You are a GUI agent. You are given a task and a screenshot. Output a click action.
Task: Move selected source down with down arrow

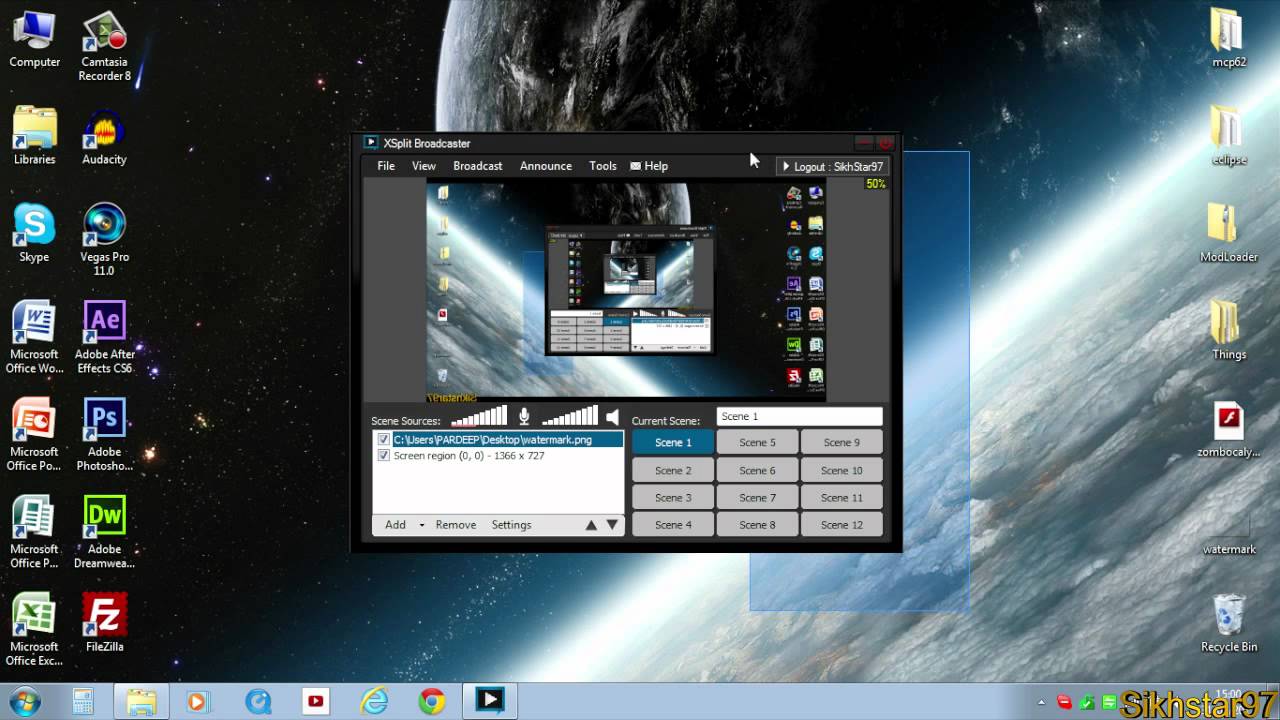(x=612, y=525)
